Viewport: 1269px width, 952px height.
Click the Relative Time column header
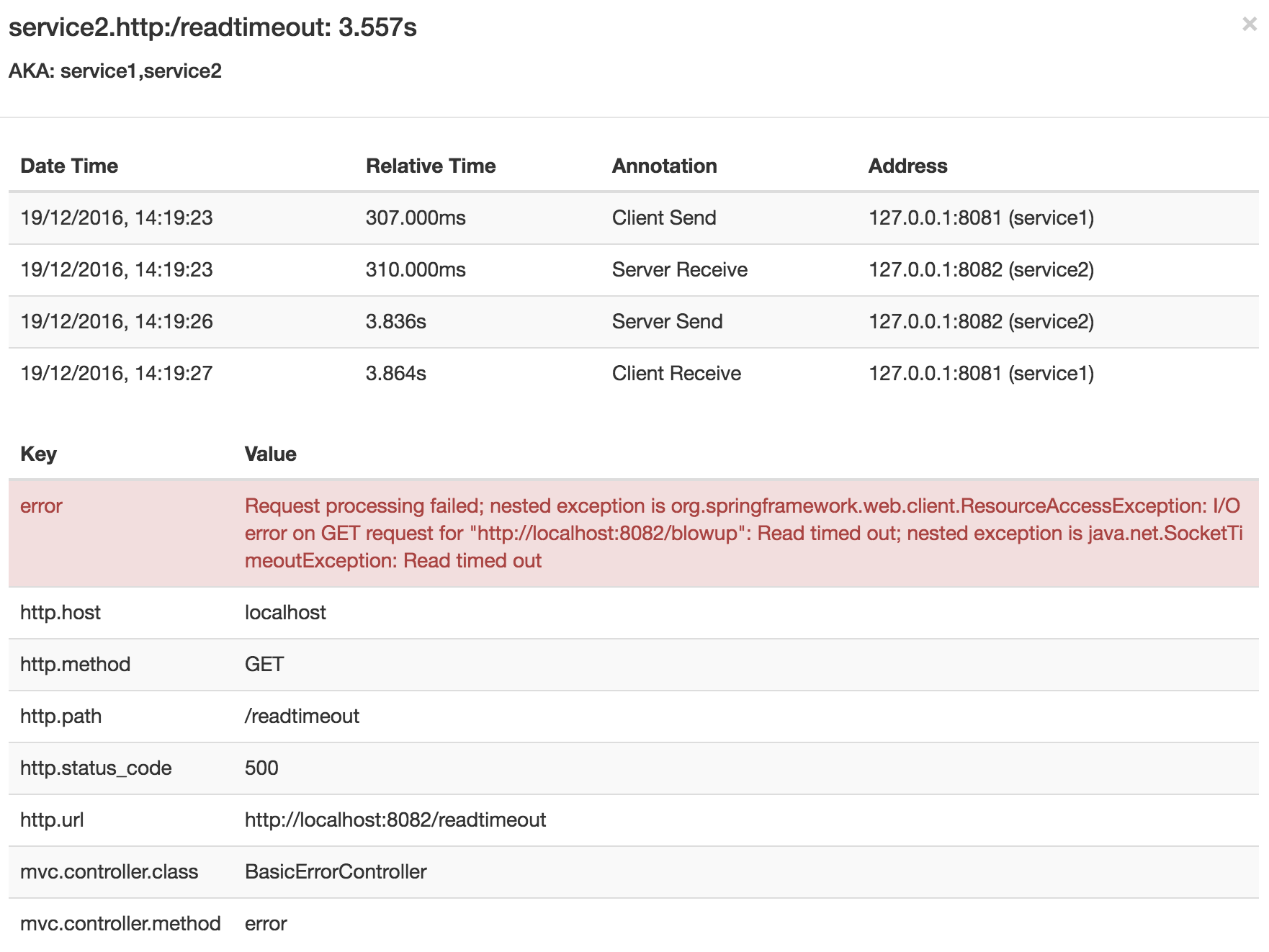[x=431, y=166]
